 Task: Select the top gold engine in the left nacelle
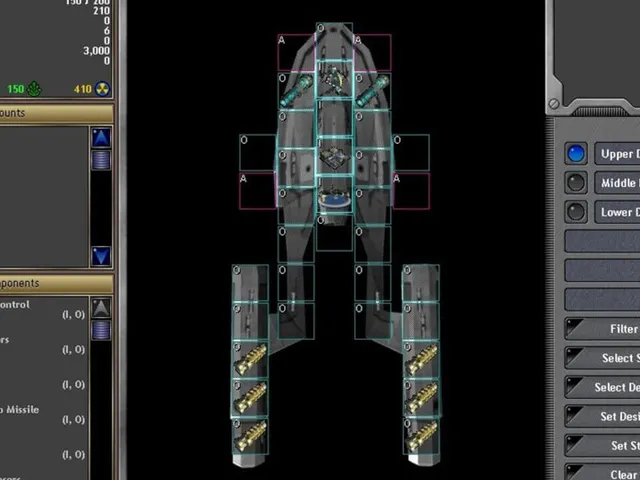click(x=250, y=359)
